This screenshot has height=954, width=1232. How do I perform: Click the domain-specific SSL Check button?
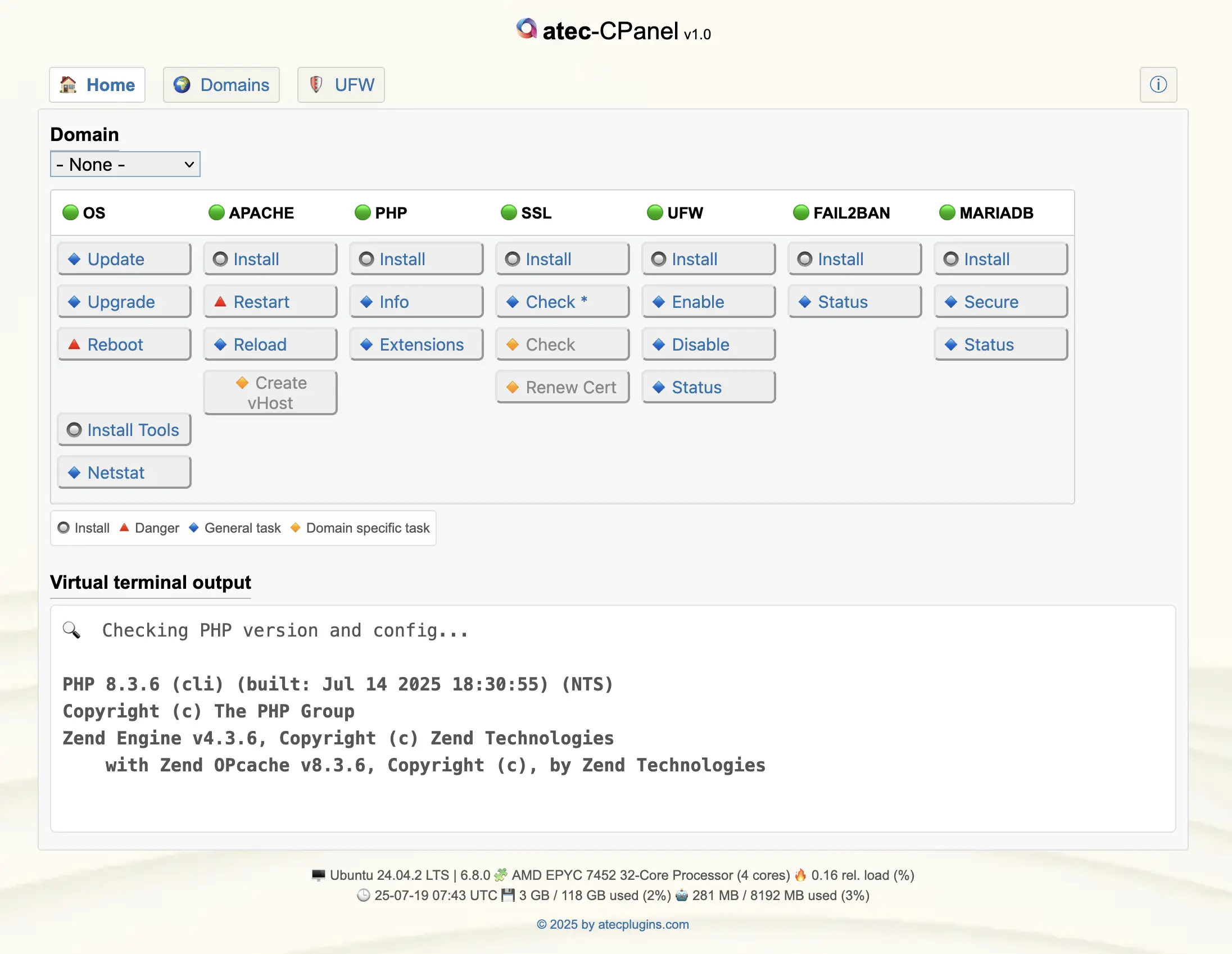tap(563, 344)
